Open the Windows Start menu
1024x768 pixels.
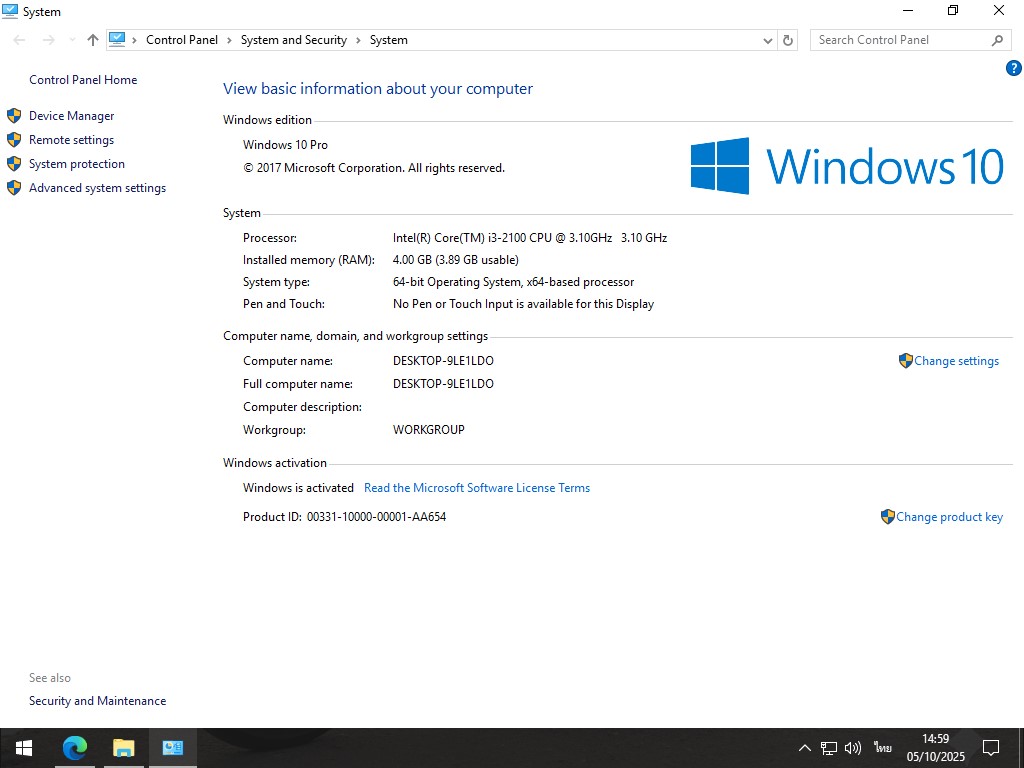pyautogui.click(x=24, y=748)
